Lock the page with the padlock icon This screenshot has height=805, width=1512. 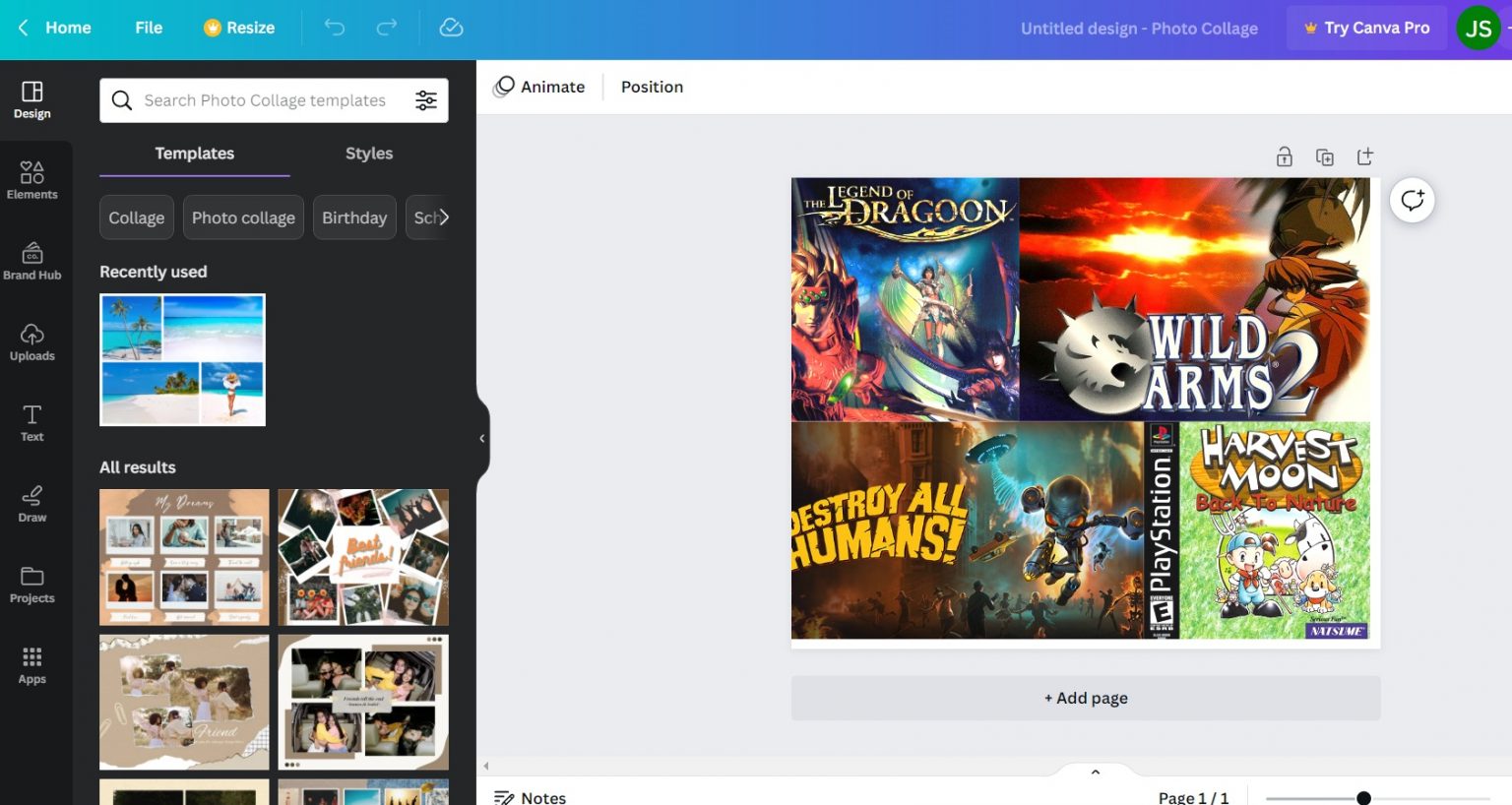tap(1285, 157)
